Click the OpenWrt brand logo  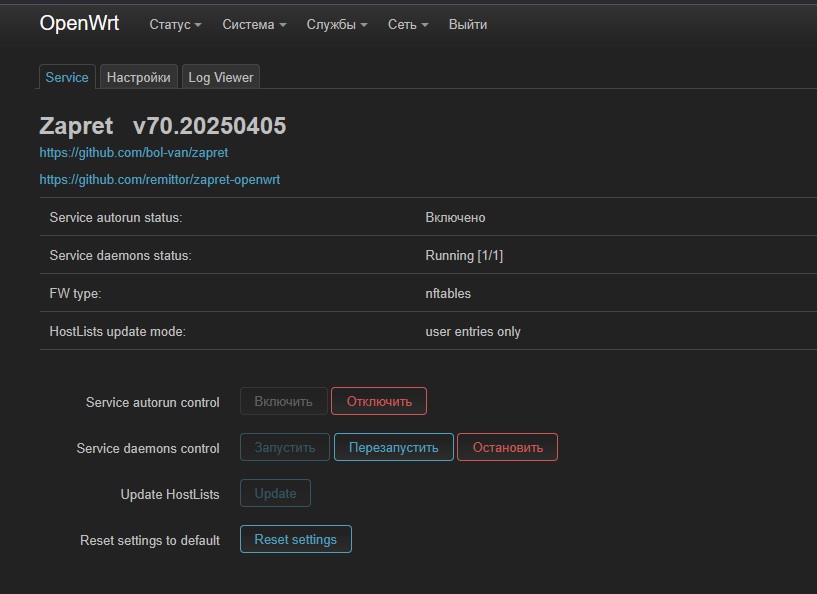tap(79, 23)
